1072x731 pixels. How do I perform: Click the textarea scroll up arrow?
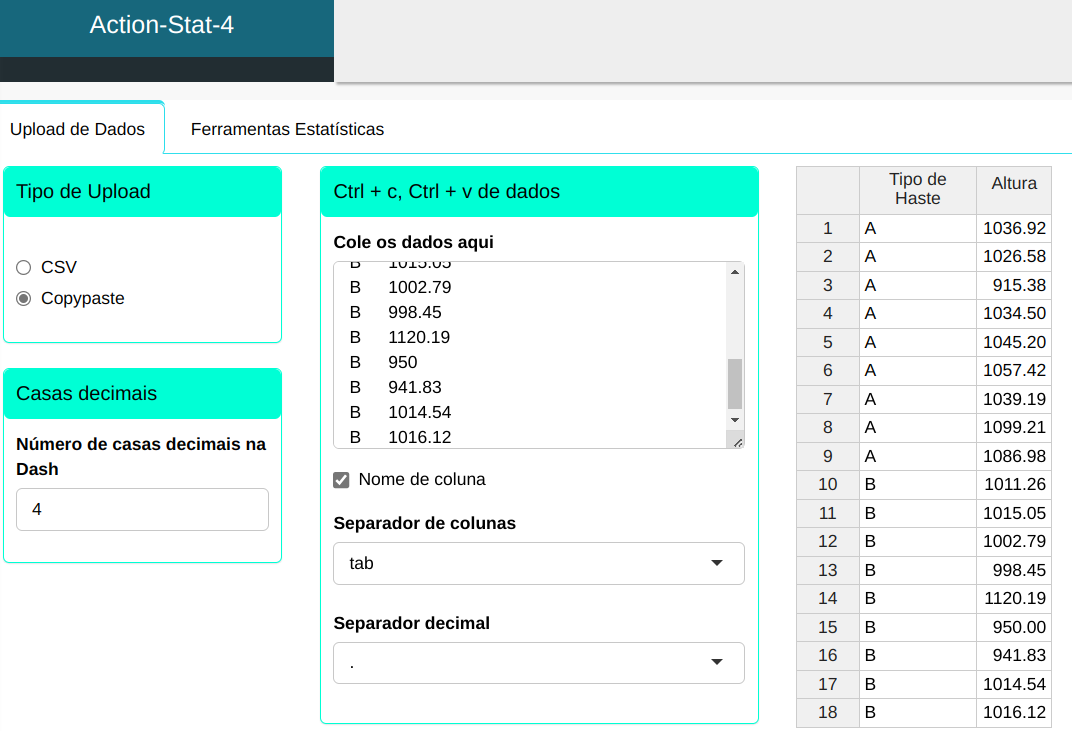pyautogui.click(x=735, y=272)
